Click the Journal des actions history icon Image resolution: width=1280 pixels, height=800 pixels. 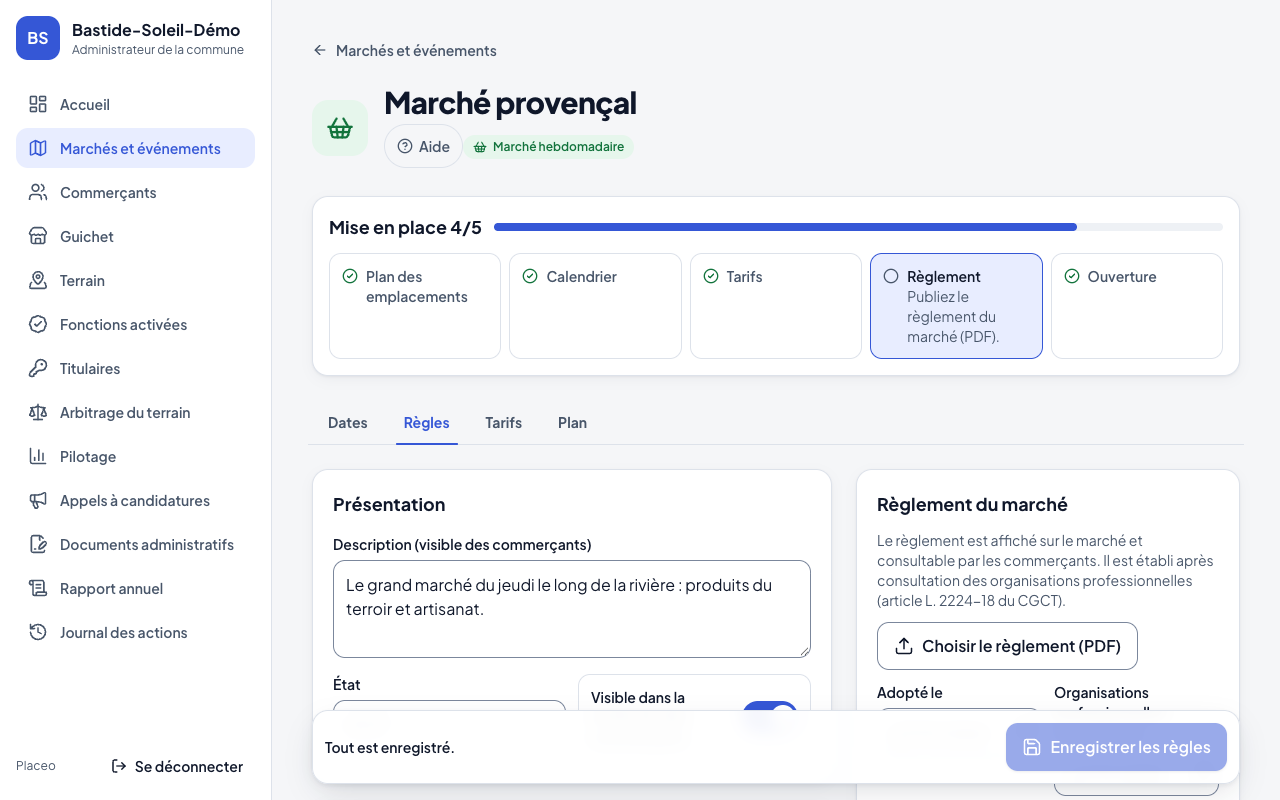pyautogui.click(x=38, y=632)
